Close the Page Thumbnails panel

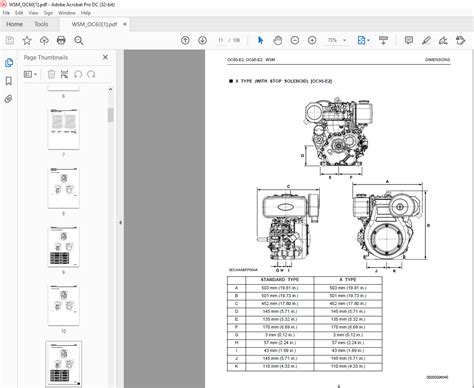click(105, 57)
